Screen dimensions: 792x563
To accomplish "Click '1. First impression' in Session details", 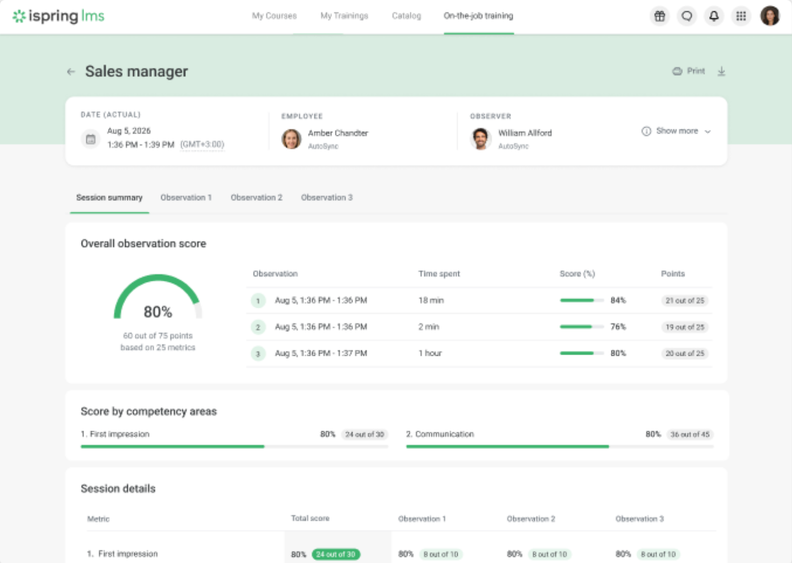I will click(x=122, y=554).
